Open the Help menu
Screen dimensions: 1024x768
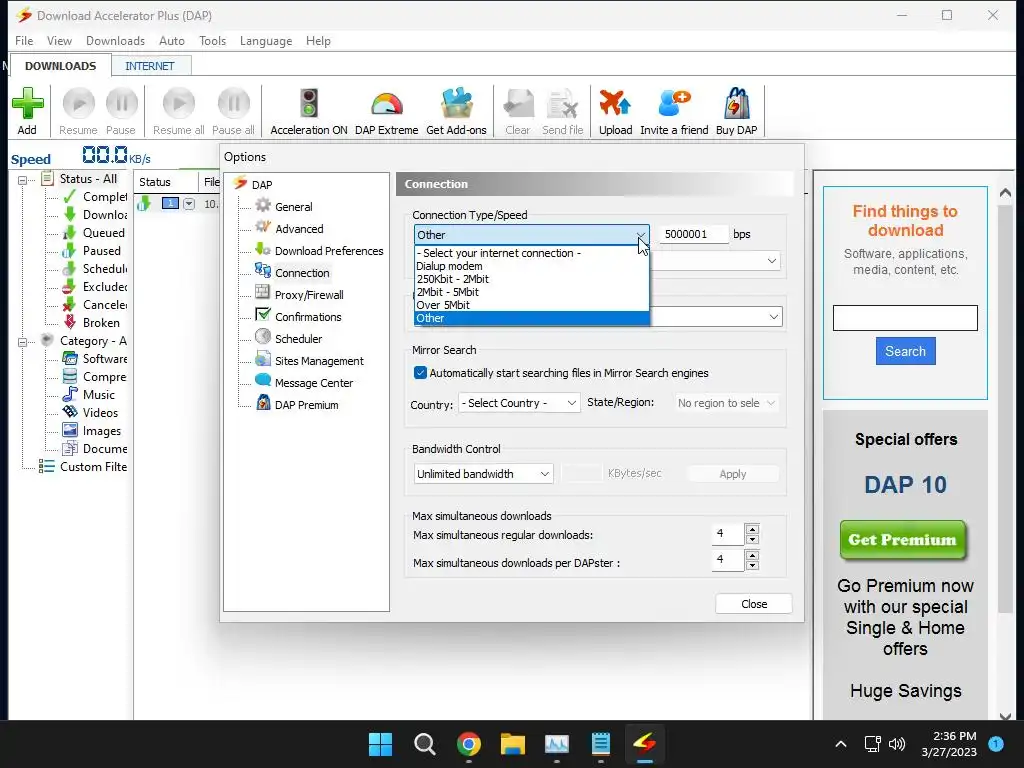318,40
